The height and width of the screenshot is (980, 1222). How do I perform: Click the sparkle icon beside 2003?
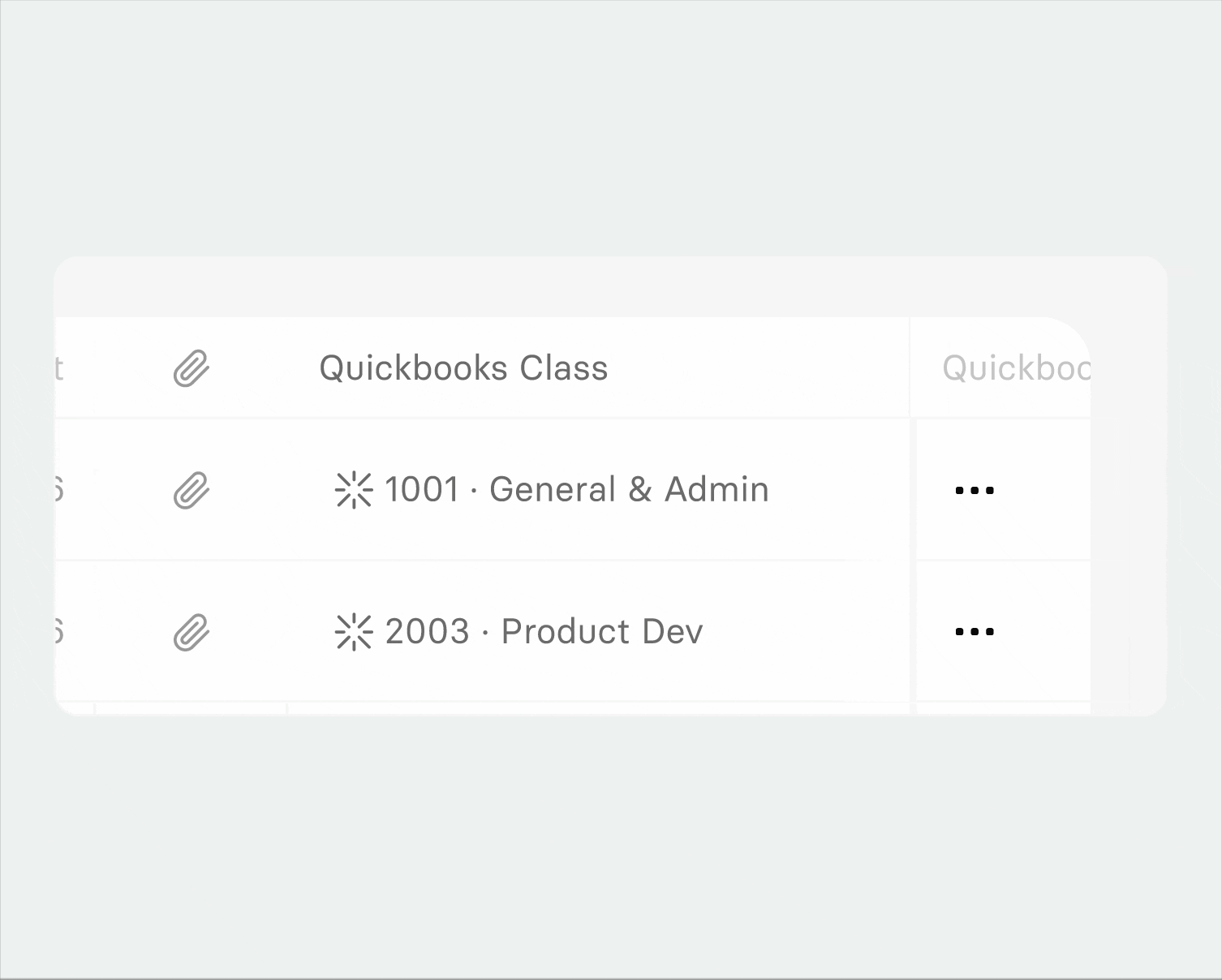(x=354, y=632)
